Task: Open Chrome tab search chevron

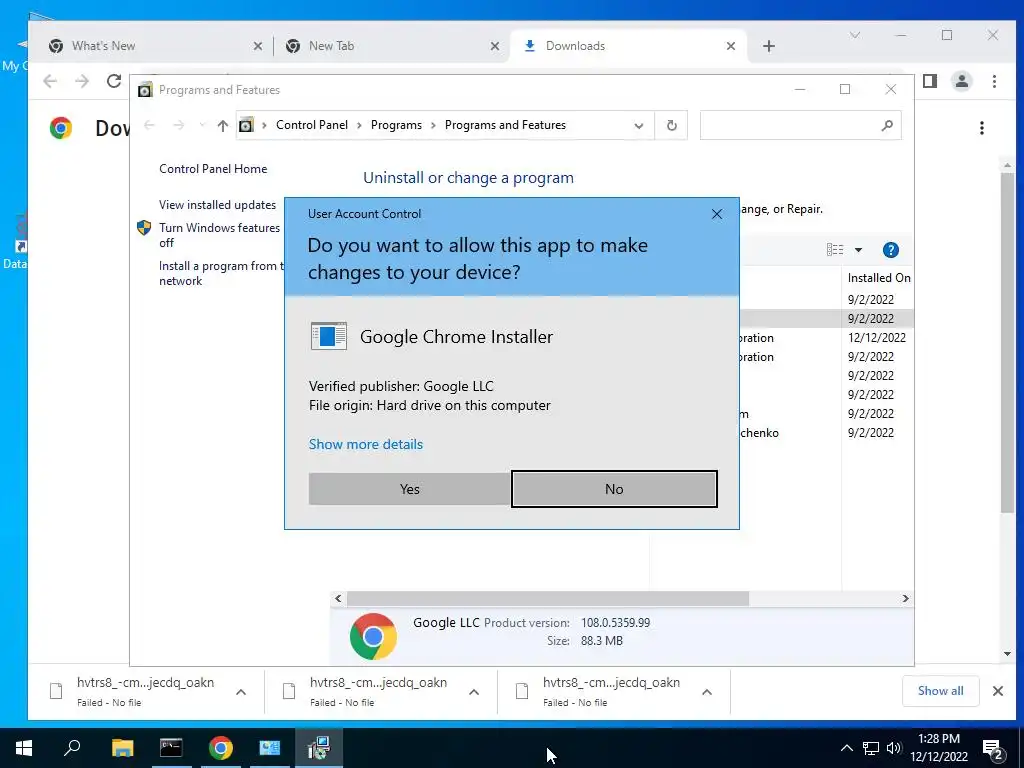Action: click(x=855, y=35)
